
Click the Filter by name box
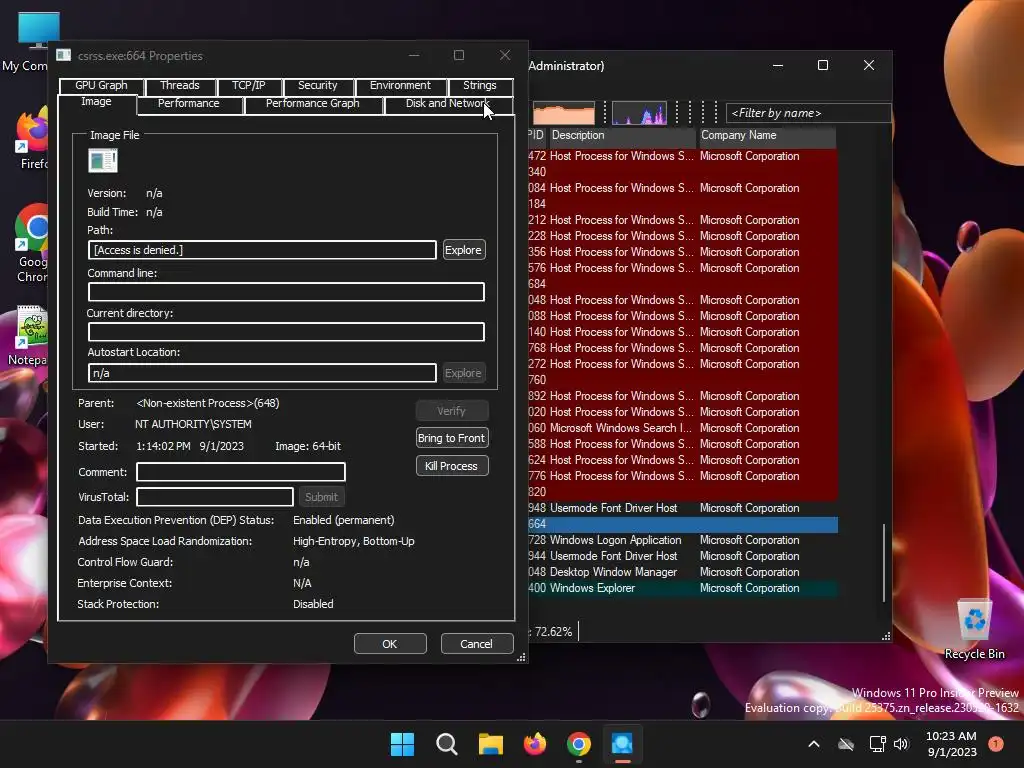(x=808, y=113)
